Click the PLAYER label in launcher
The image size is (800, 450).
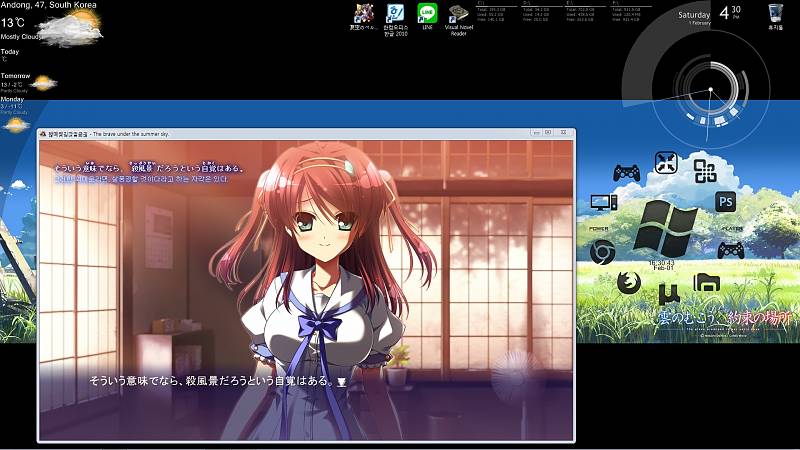coord(732,229)
